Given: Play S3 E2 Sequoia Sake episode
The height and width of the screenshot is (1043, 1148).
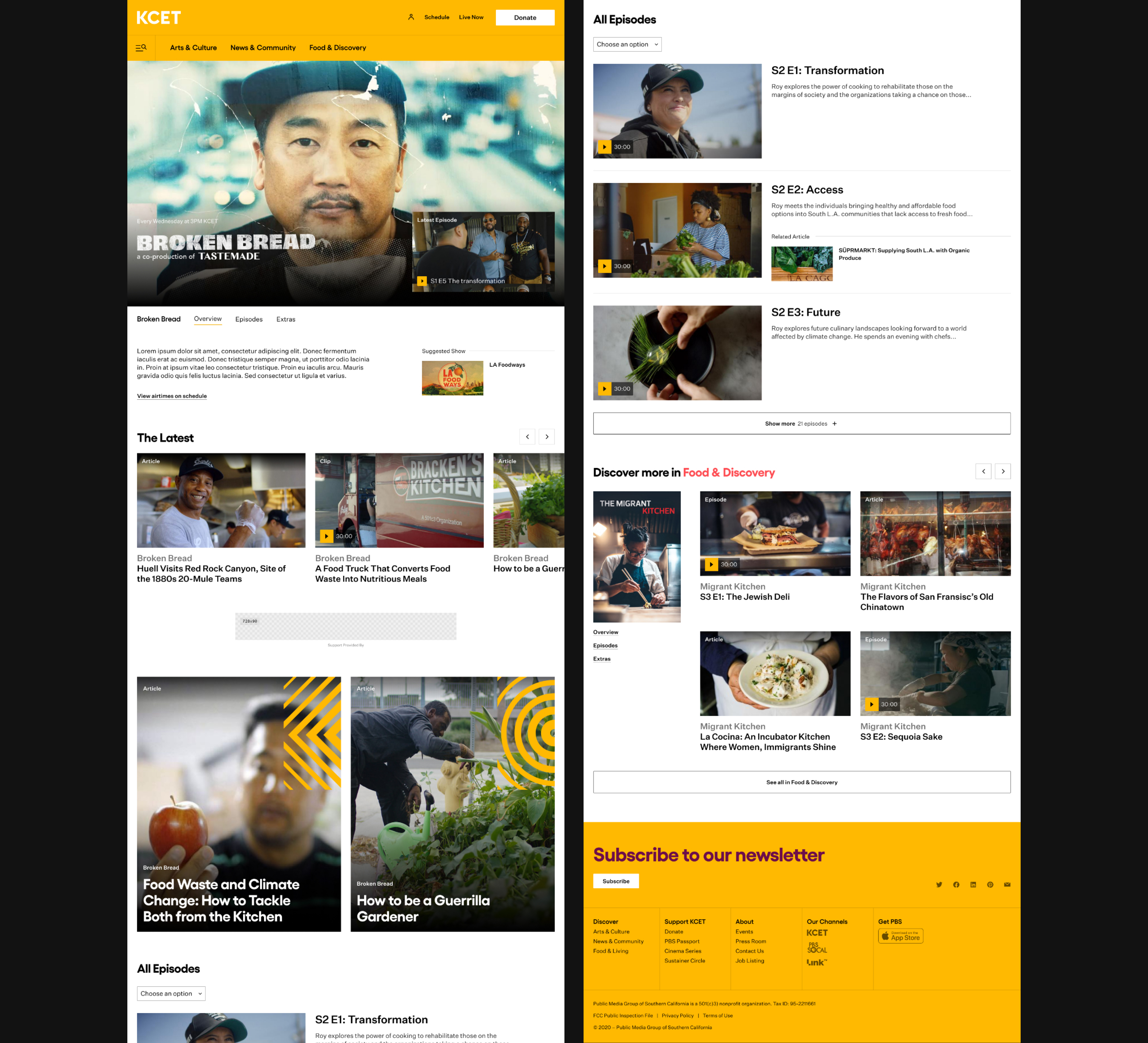Looking at the screenshot, I should [871, 705].
